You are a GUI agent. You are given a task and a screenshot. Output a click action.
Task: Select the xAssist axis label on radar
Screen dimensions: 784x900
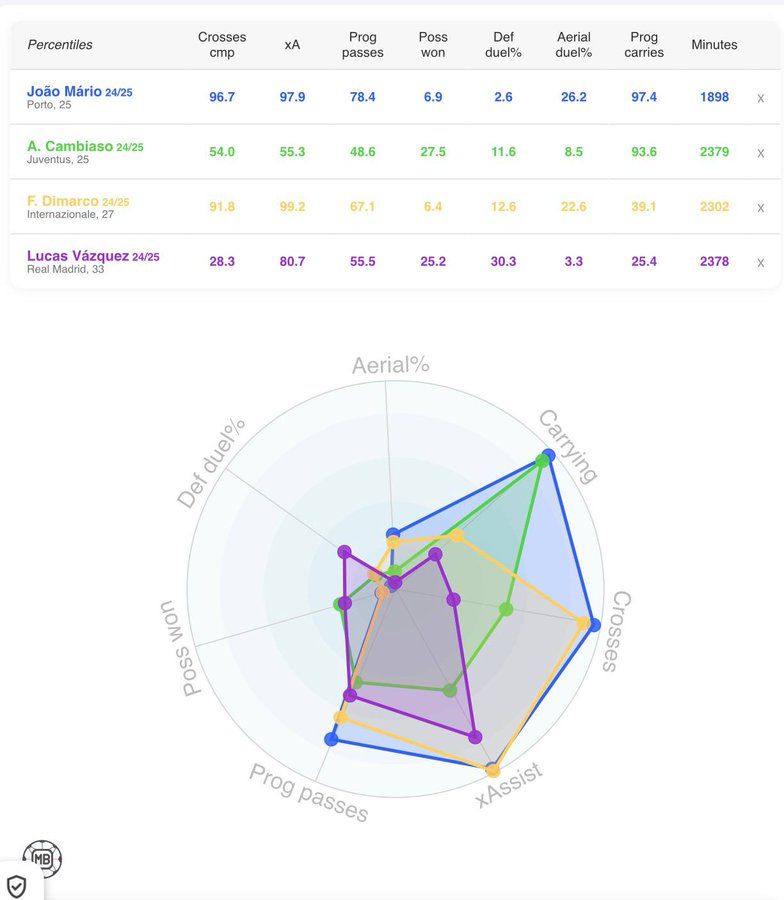509,785
